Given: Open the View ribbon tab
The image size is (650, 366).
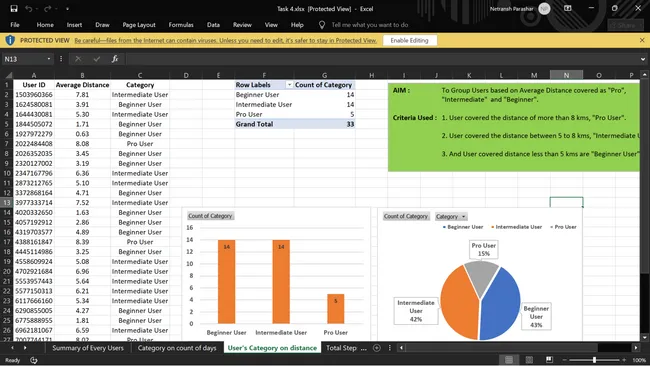Looking at the screenshot, I should click(x=271, y=25).
